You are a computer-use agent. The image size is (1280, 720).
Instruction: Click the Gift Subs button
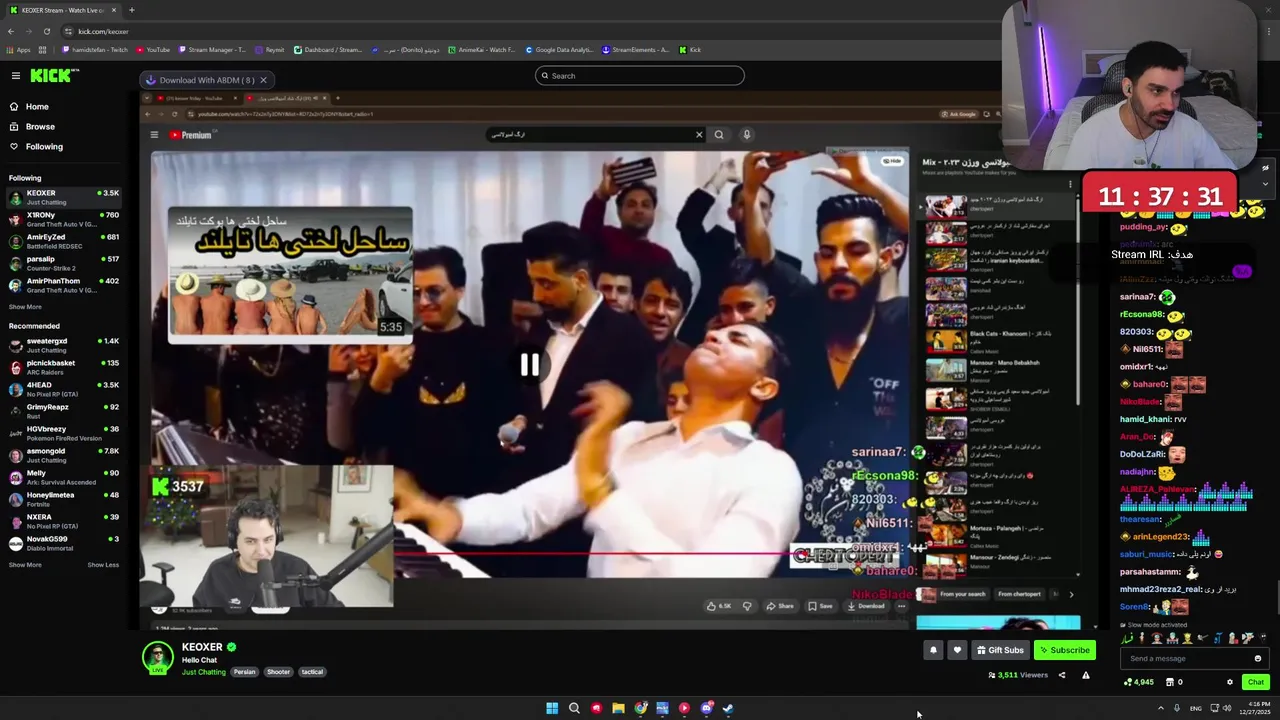(x=1000, y=650)
